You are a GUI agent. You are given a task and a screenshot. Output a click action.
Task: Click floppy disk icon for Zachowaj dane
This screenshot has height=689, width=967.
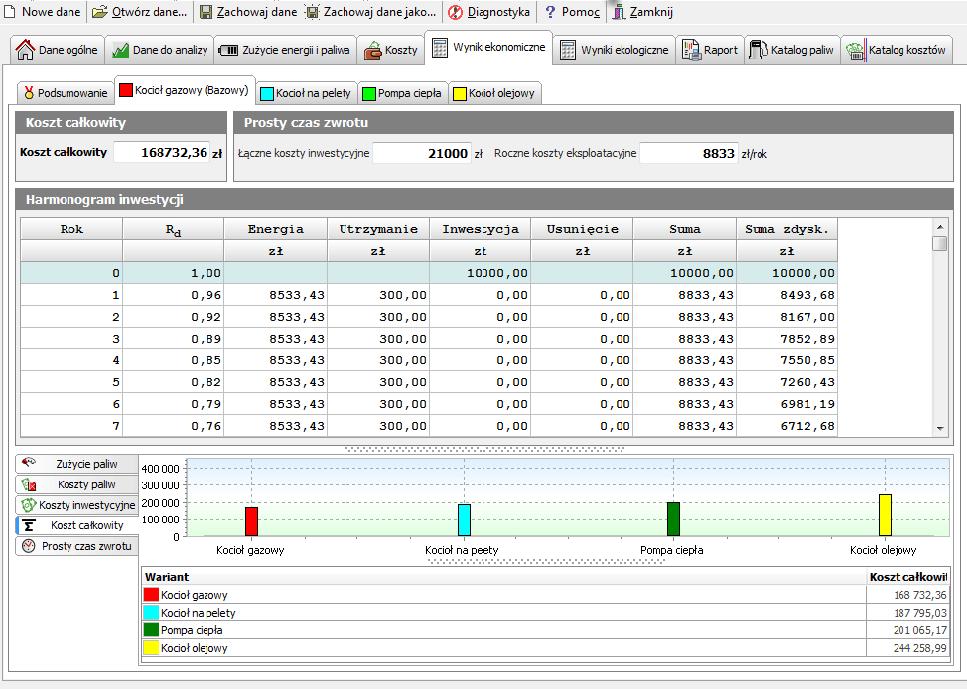(206, 12)
